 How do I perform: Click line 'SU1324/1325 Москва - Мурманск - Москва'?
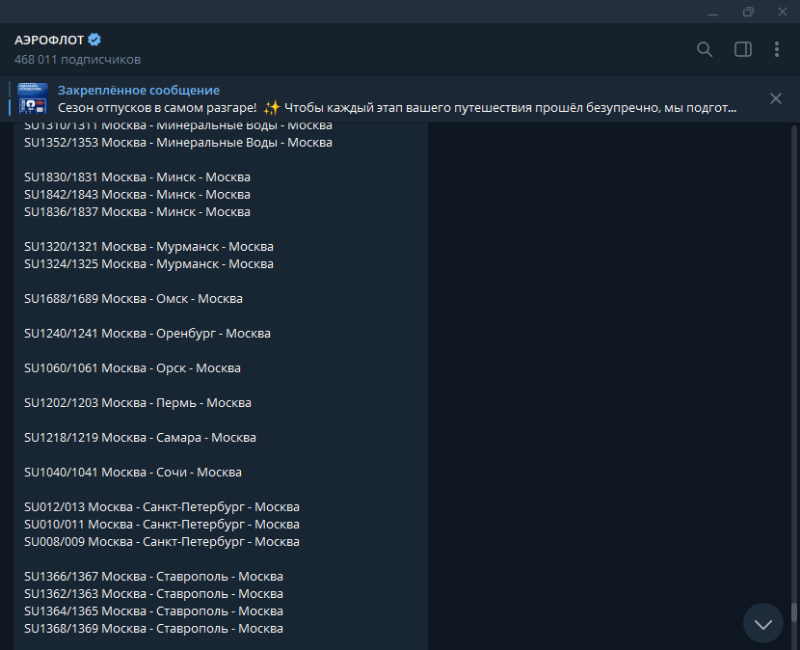149,264
